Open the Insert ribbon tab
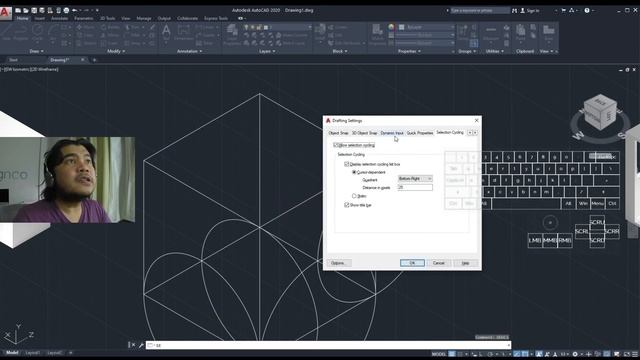The width and height of the screenshot is (640, 360). pos(40,18)
